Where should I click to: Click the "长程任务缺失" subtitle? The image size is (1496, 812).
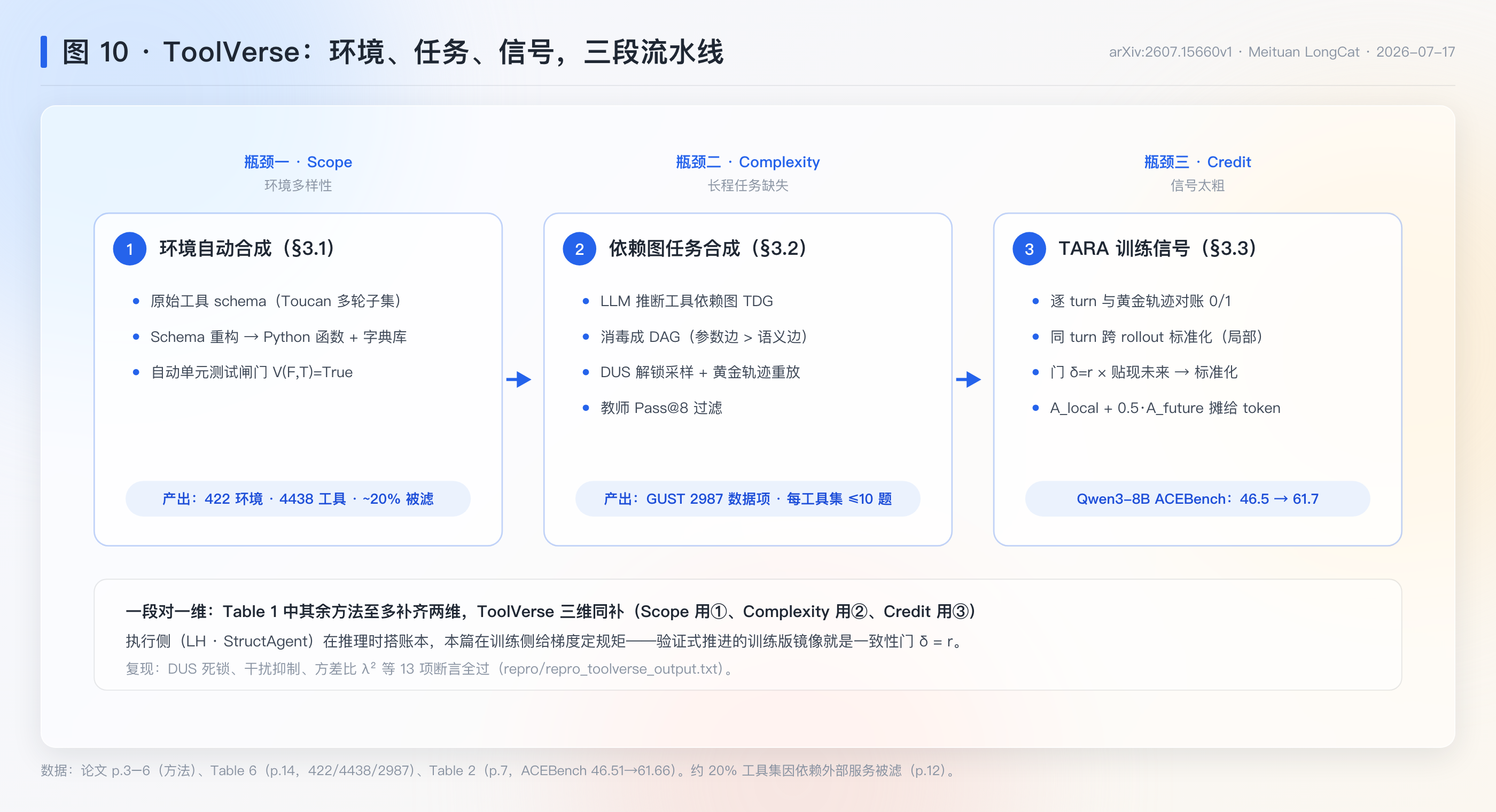[x=747, y=185]
